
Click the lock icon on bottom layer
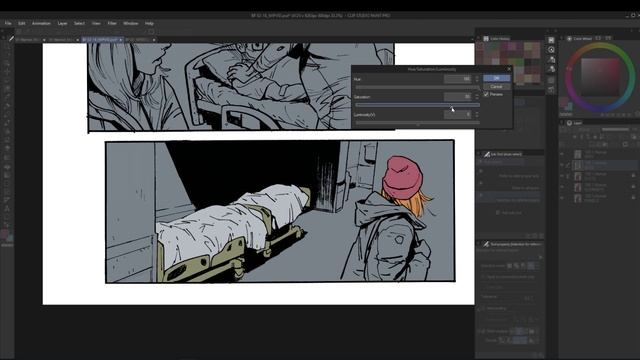(x=633, y=198)
